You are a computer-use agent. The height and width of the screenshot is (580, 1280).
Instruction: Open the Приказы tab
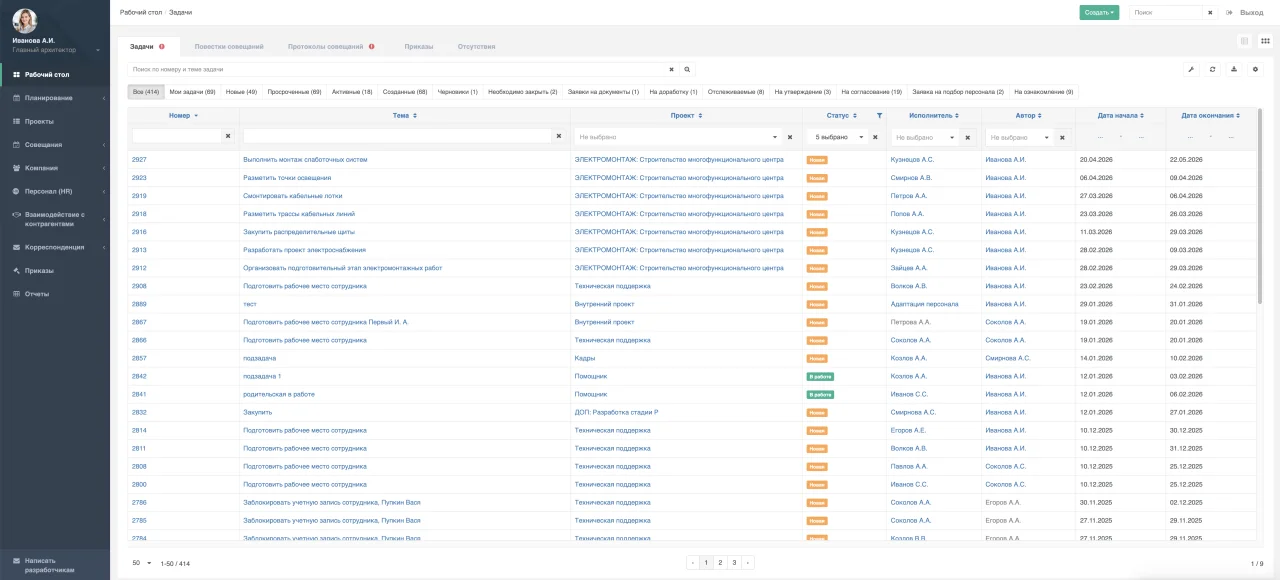pos(419,47)
